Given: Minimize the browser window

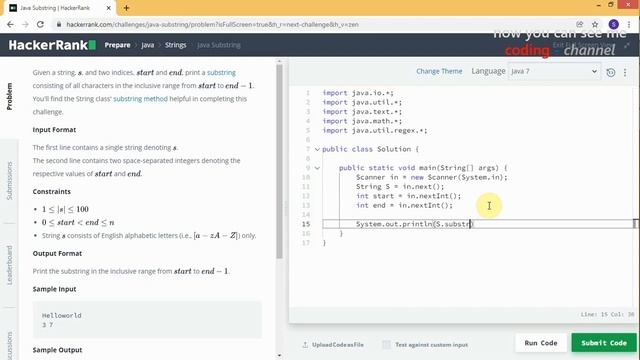Looking at the screenshot, I should [598, 5].
